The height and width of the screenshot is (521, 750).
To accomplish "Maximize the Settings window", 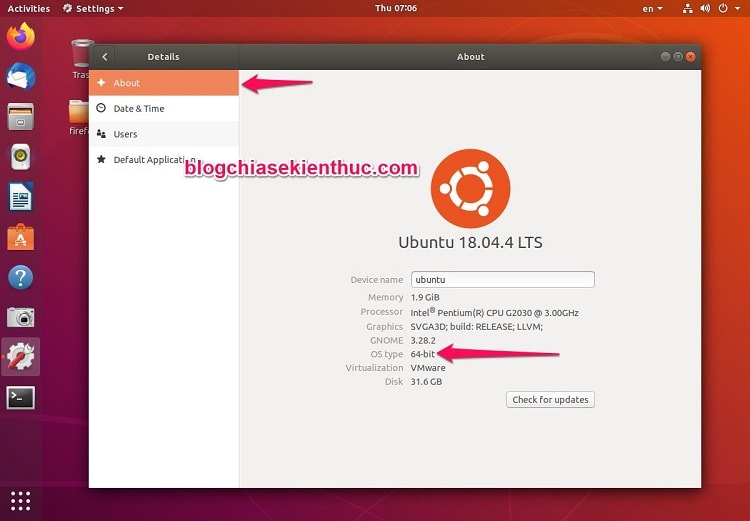I will (678, 56).
